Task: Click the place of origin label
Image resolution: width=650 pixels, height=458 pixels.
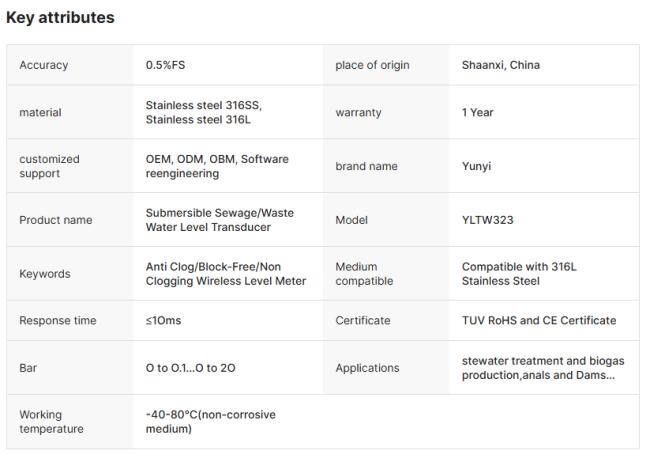Action: click(372, 66)
